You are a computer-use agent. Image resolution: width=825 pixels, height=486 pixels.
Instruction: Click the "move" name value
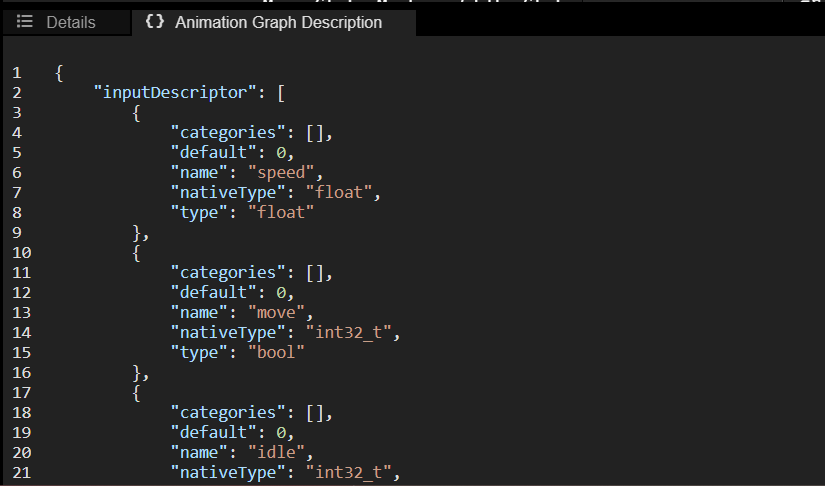[x=276, y=312]
